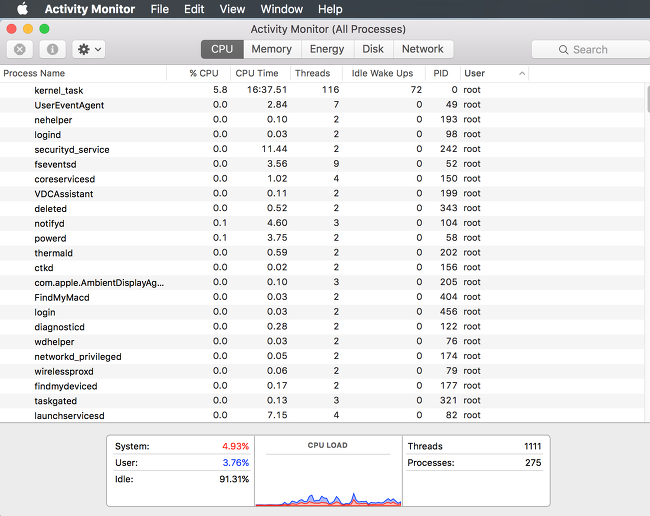Switch to the Memory tab
This screenshot has width=650, height=516.
pos(272,49)
